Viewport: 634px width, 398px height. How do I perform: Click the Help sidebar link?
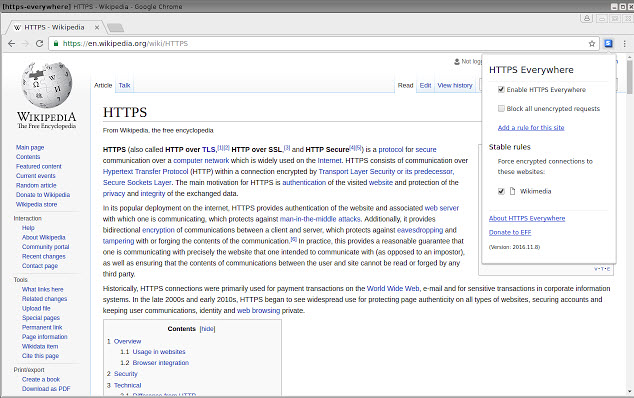(x=28, y=228)
